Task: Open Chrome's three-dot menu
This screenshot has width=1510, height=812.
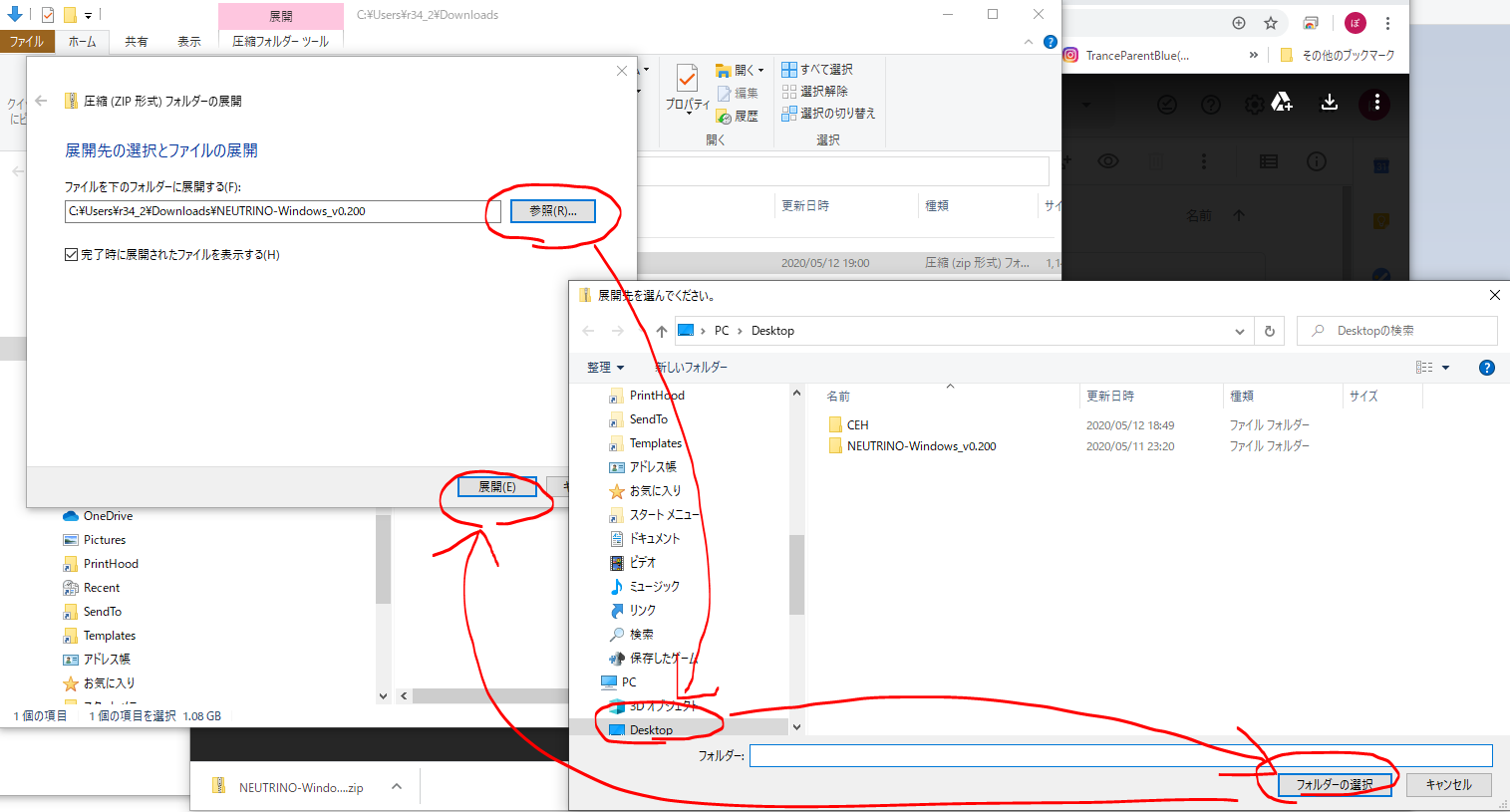Action: pyautogui.click(x=1387, y=23)
